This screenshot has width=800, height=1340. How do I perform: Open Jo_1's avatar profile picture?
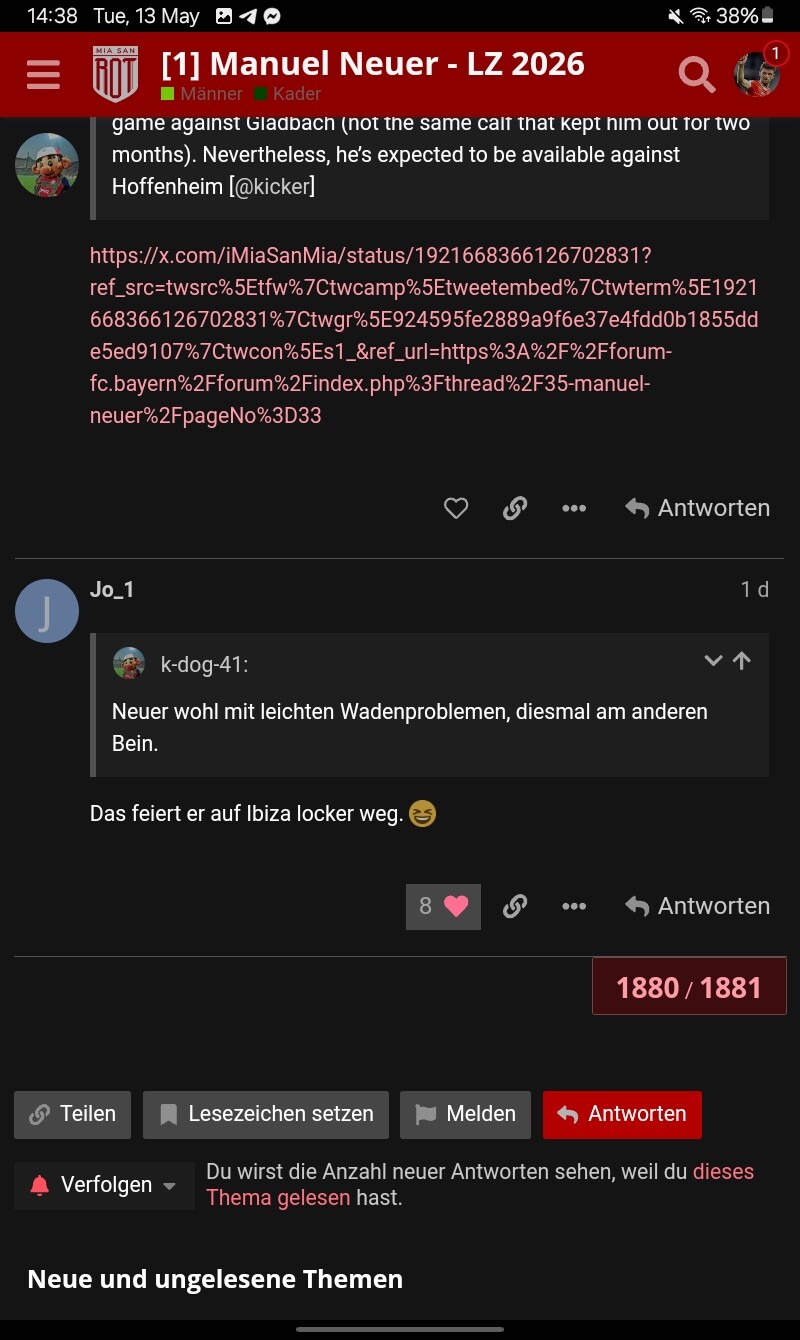tap(47, 611)
